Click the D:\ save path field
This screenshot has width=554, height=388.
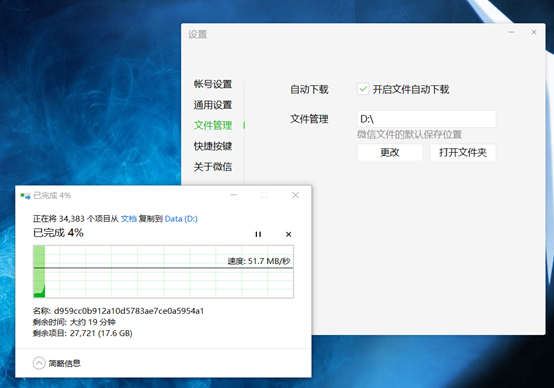[426, 119]
